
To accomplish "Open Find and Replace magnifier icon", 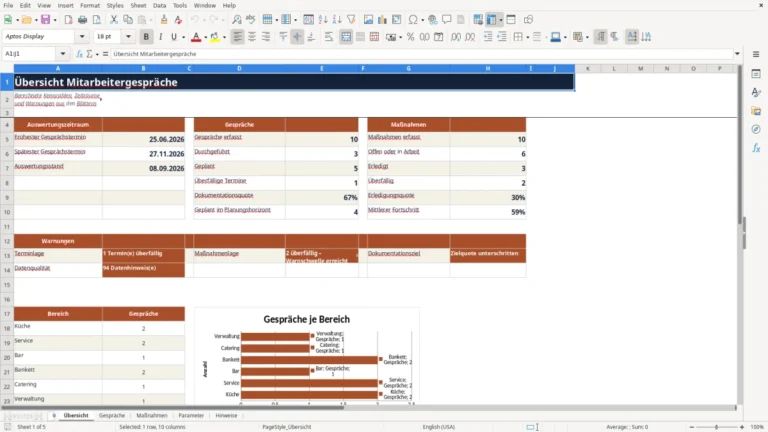I will tap(237, 20).
